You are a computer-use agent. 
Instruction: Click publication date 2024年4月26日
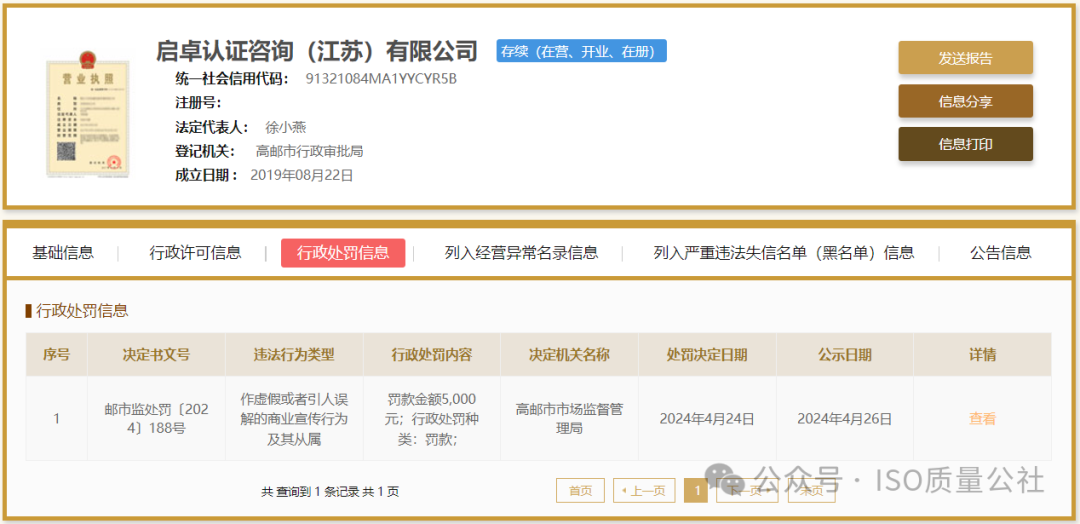(x=845, y=419)
